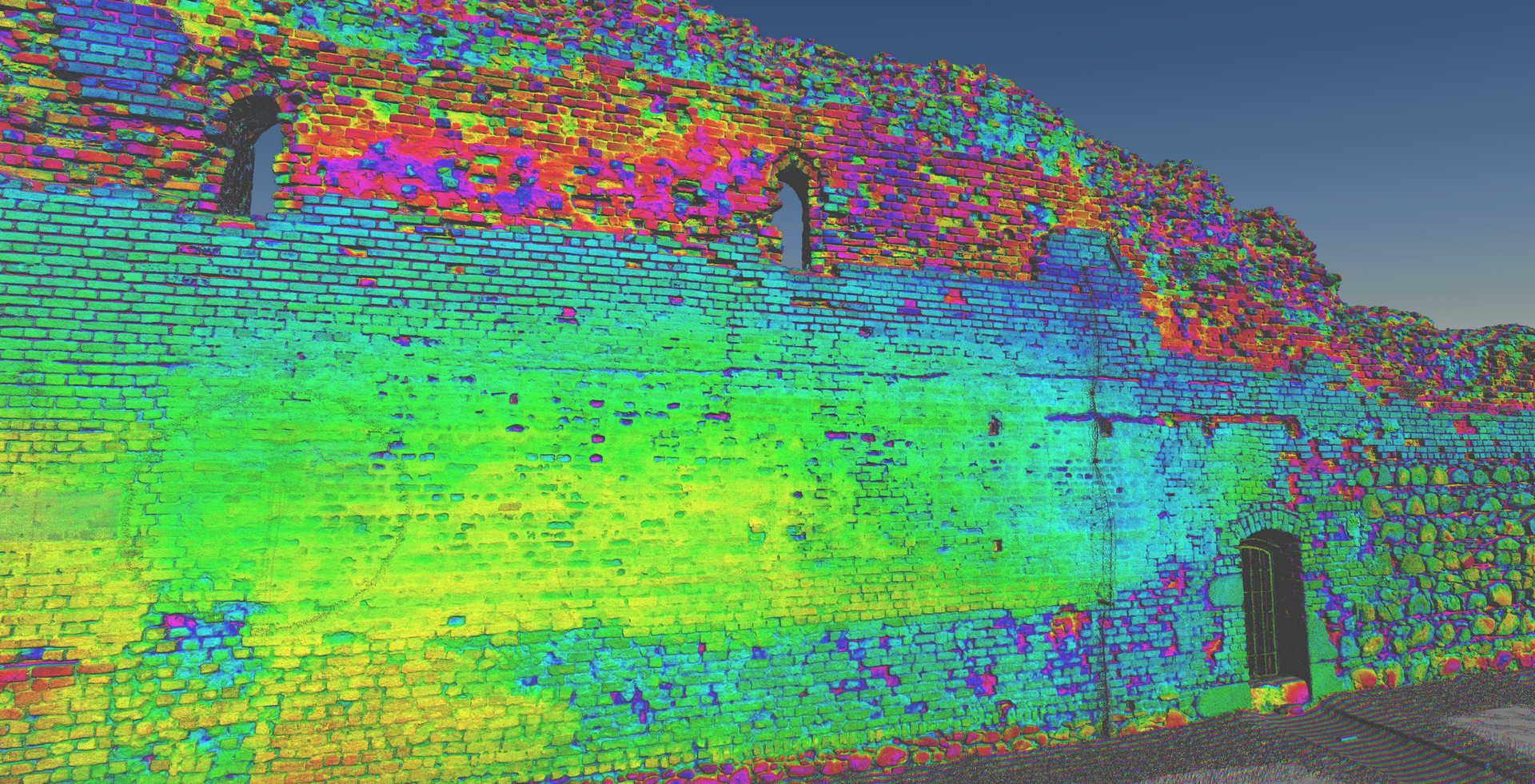Click the small square hole above the crack
Screen dimensions: 1535x784
pos(1103,428)
